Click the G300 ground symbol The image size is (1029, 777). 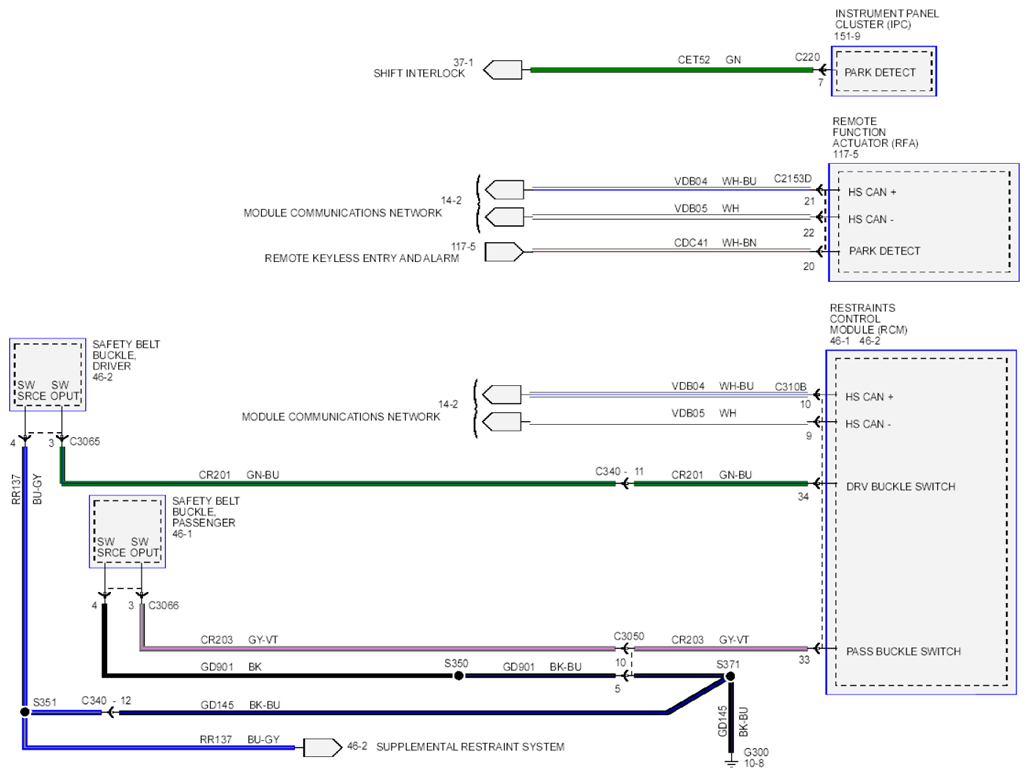point(731,761)
